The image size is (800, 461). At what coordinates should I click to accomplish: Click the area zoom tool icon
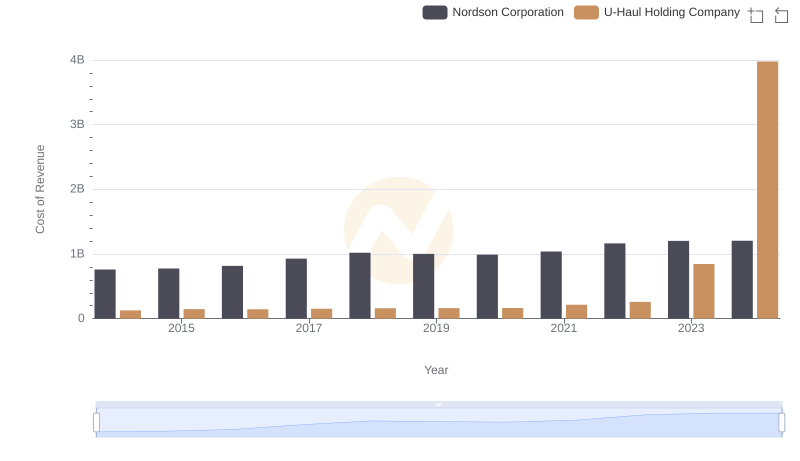point(756,15)
